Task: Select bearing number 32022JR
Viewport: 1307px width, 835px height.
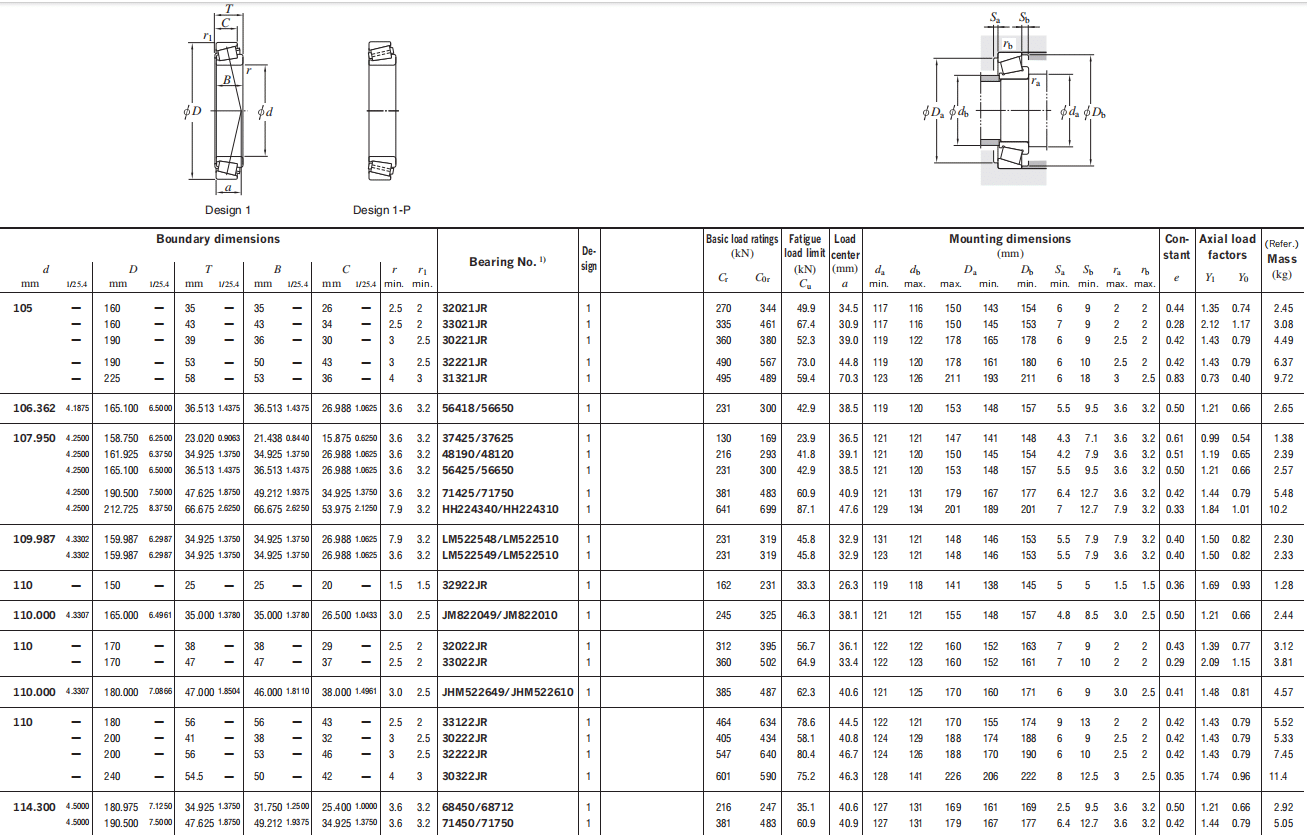Action: (x=465, y=646)
